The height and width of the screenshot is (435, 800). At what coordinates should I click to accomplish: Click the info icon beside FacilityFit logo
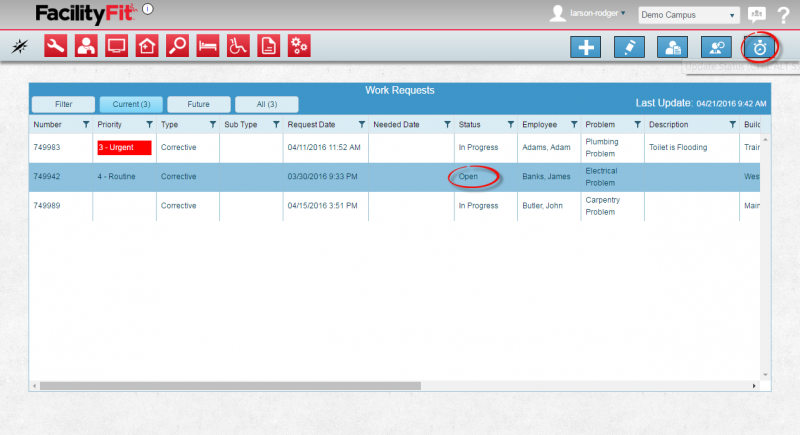pos(148,9)
